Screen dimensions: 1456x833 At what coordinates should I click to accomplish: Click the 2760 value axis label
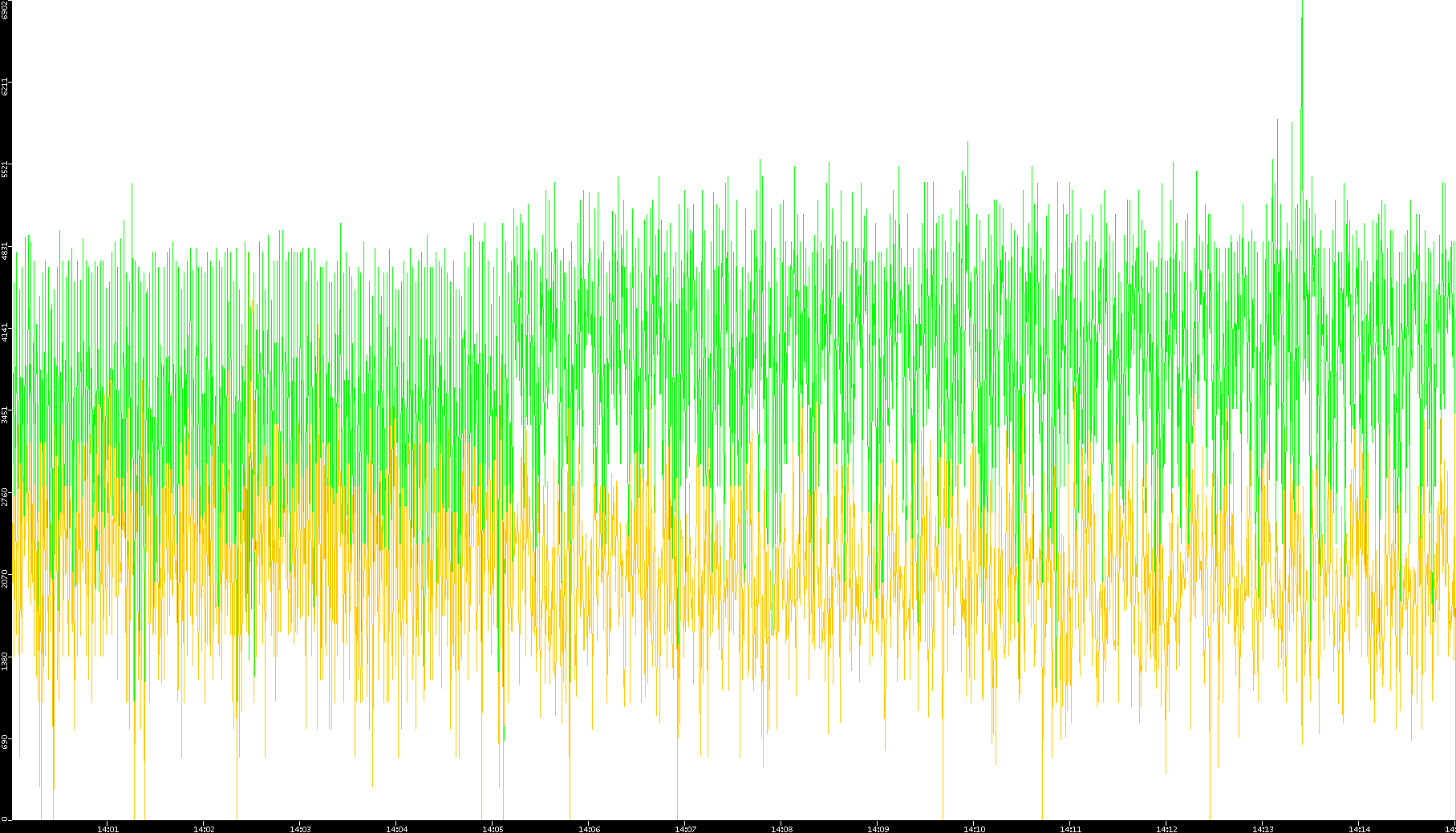tap(5, 497)
